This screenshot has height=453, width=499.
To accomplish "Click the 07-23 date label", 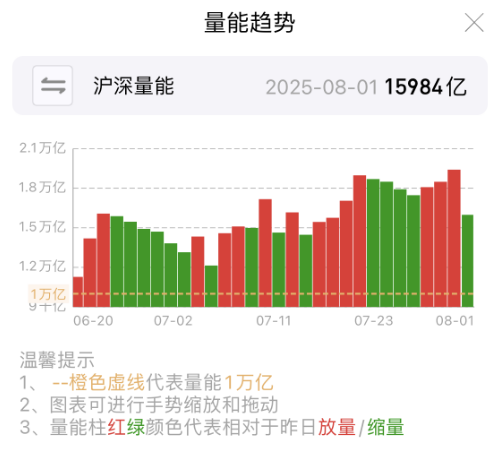I will [x=374, y=321].
